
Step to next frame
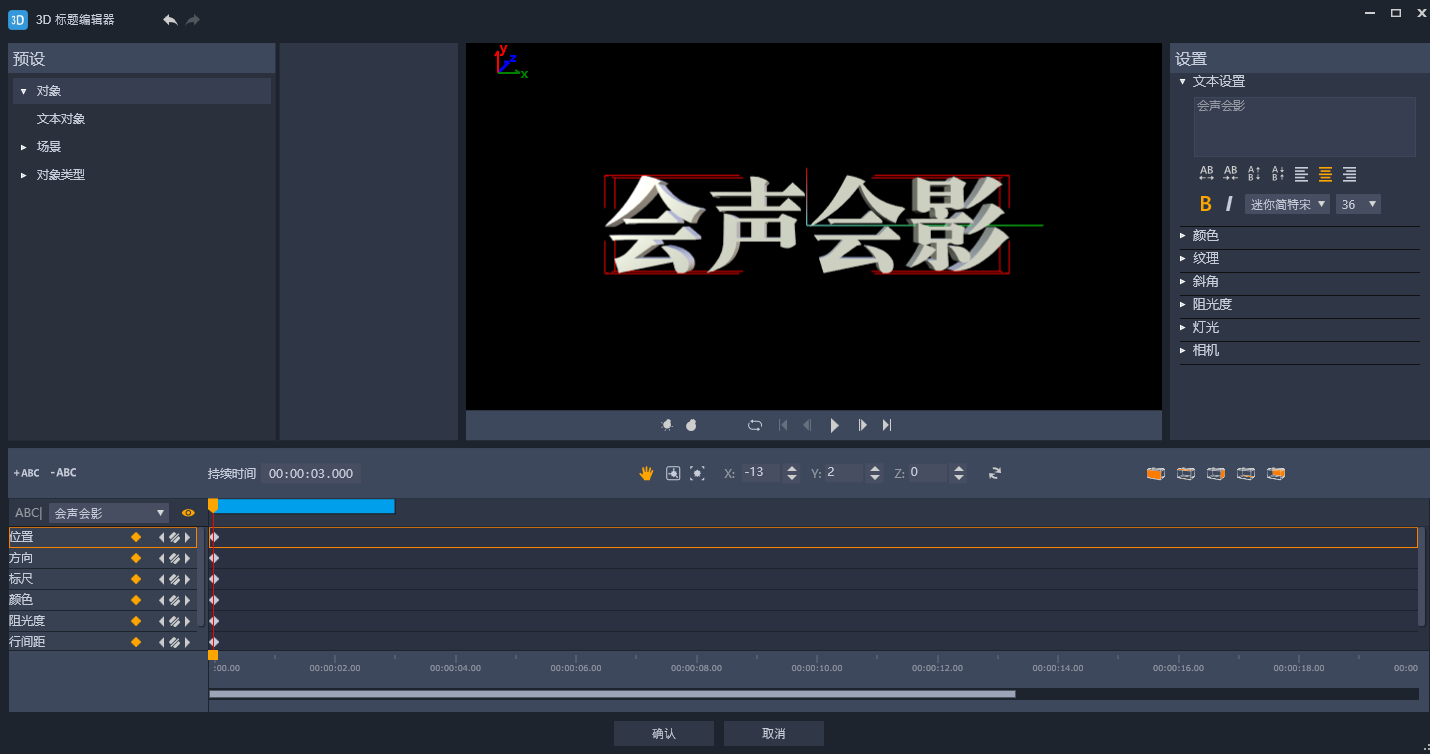coord(862,425)
